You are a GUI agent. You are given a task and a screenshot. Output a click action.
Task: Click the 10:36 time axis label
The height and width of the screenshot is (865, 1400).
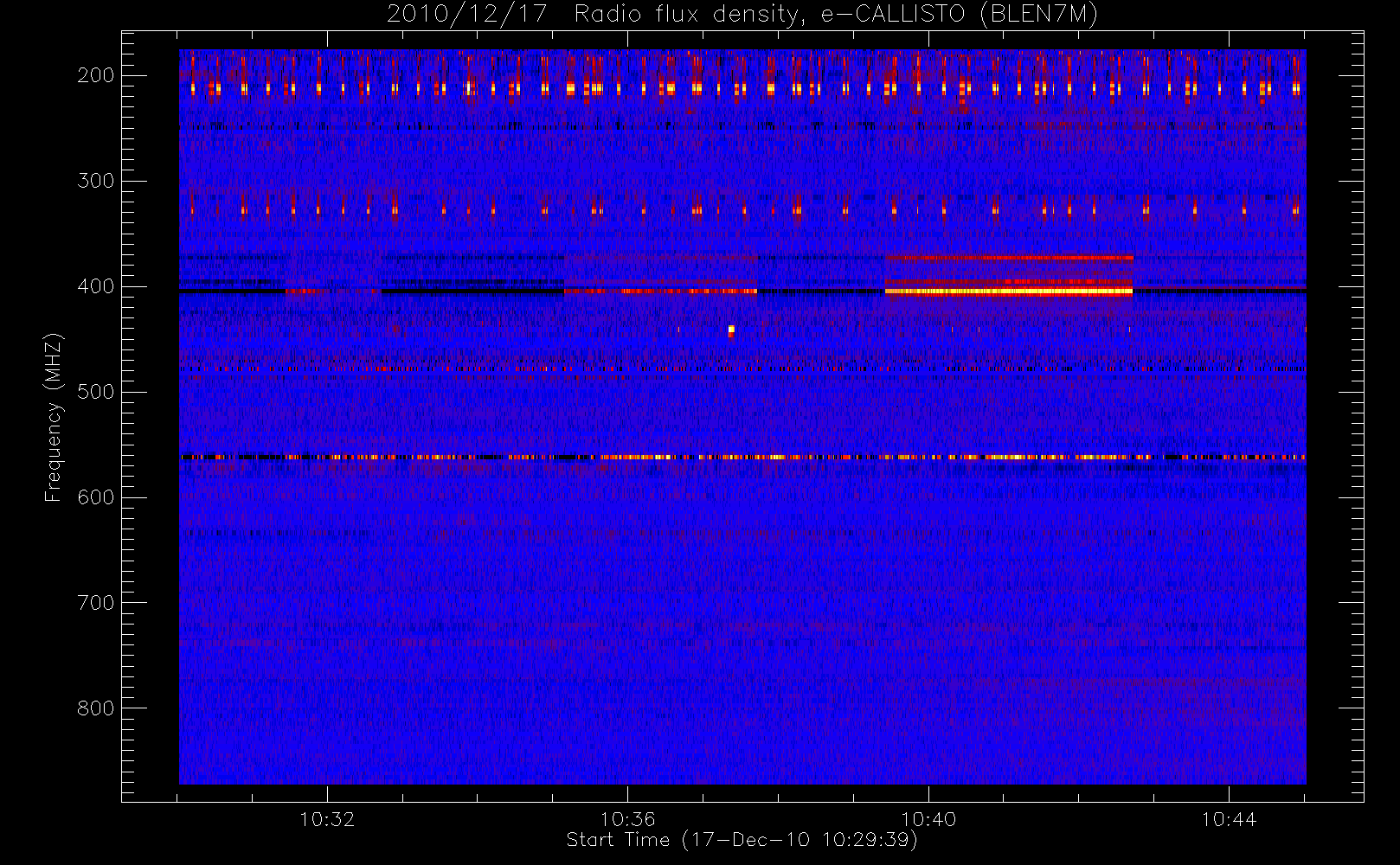click(x=627, y=819)
